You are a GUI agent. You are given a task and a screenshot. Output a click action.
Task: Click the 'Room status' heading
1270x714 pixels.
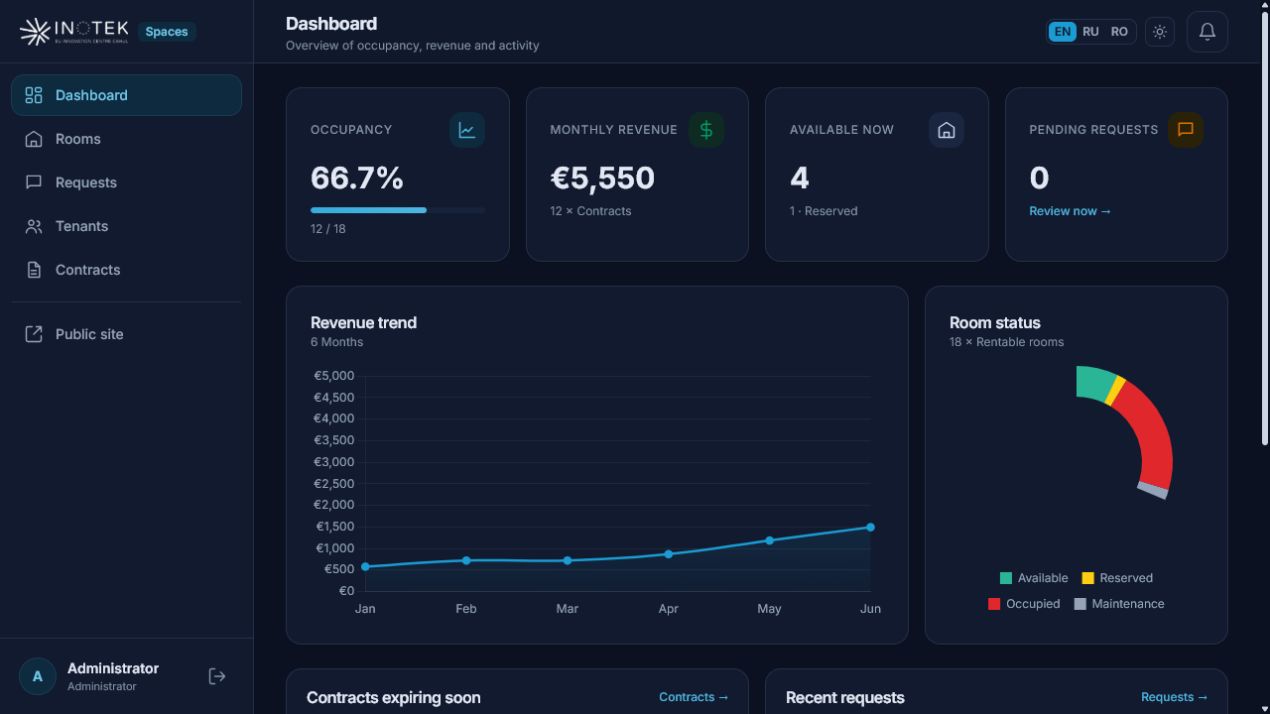995,323
